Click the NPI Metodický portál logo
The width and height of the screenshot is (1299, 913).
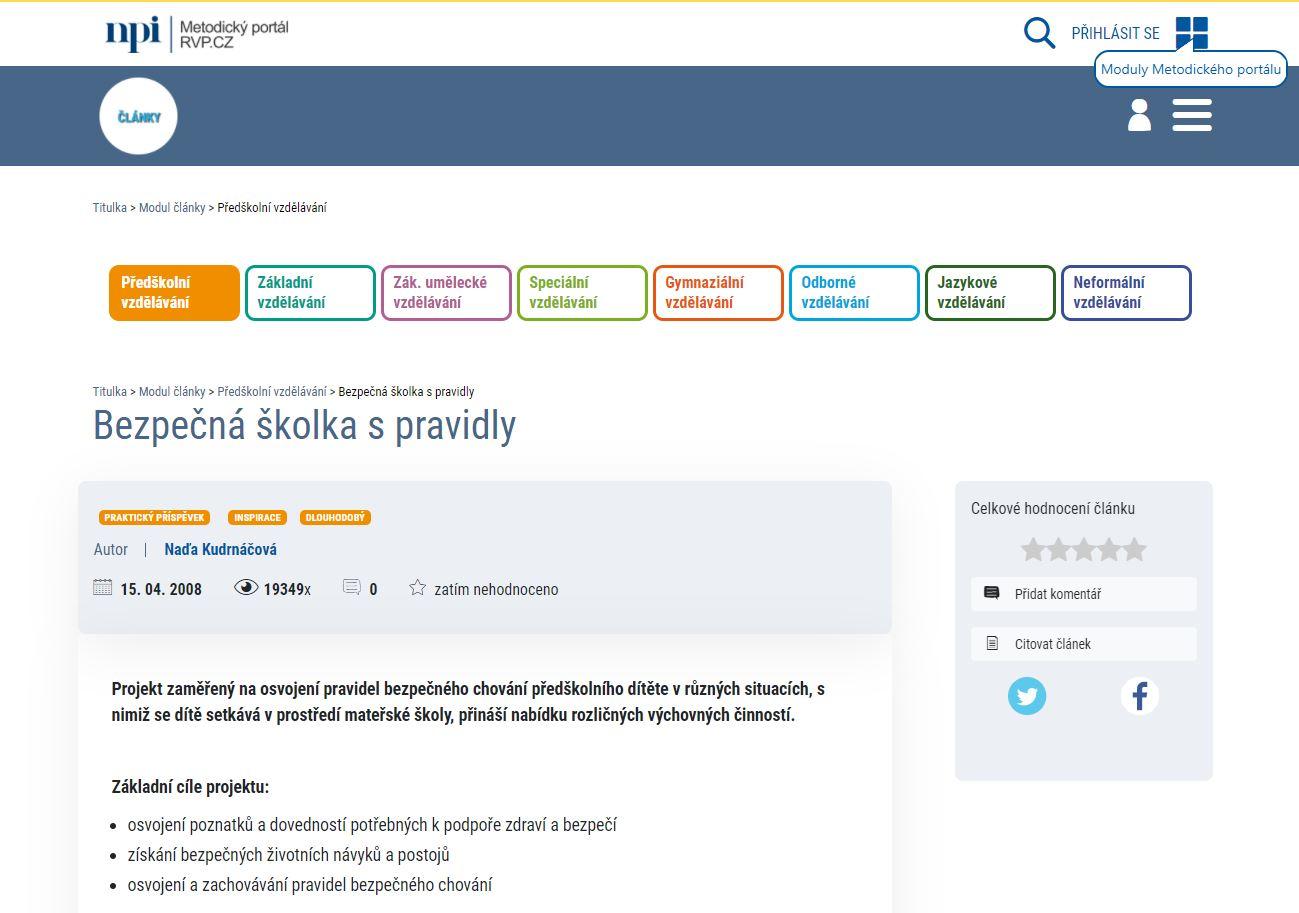pos(197,33)
